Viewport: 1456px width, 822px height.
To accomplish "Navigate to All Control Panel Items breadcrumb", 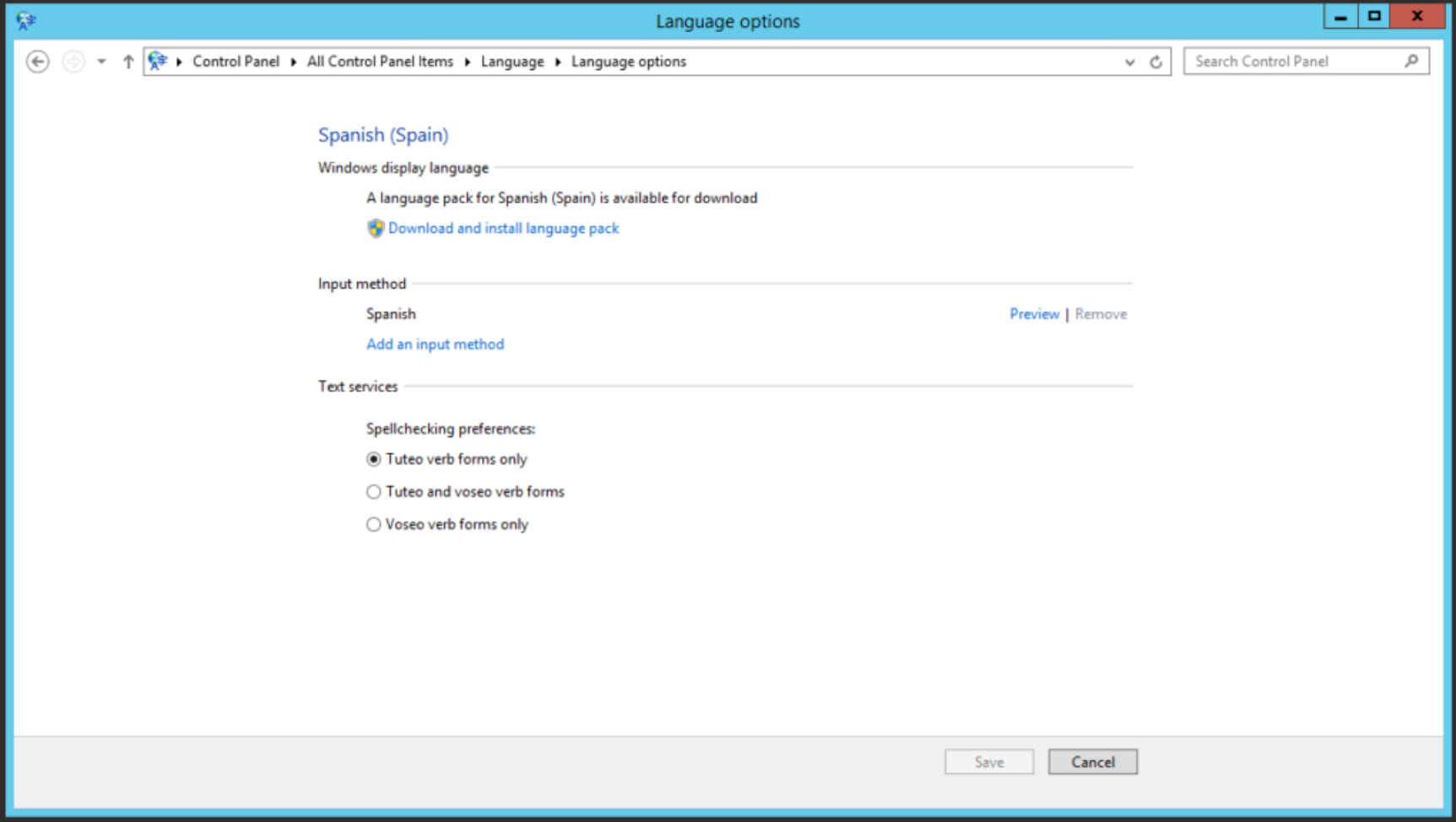I will coord(380,62).
